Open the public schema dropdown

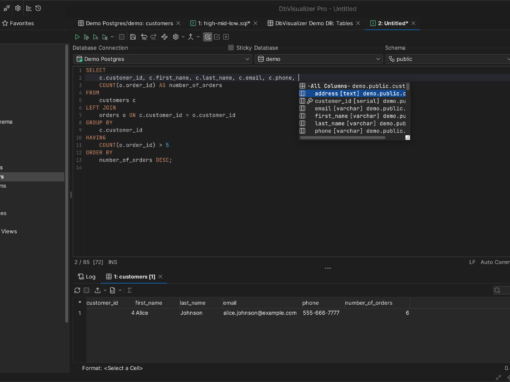click(448, 59)
